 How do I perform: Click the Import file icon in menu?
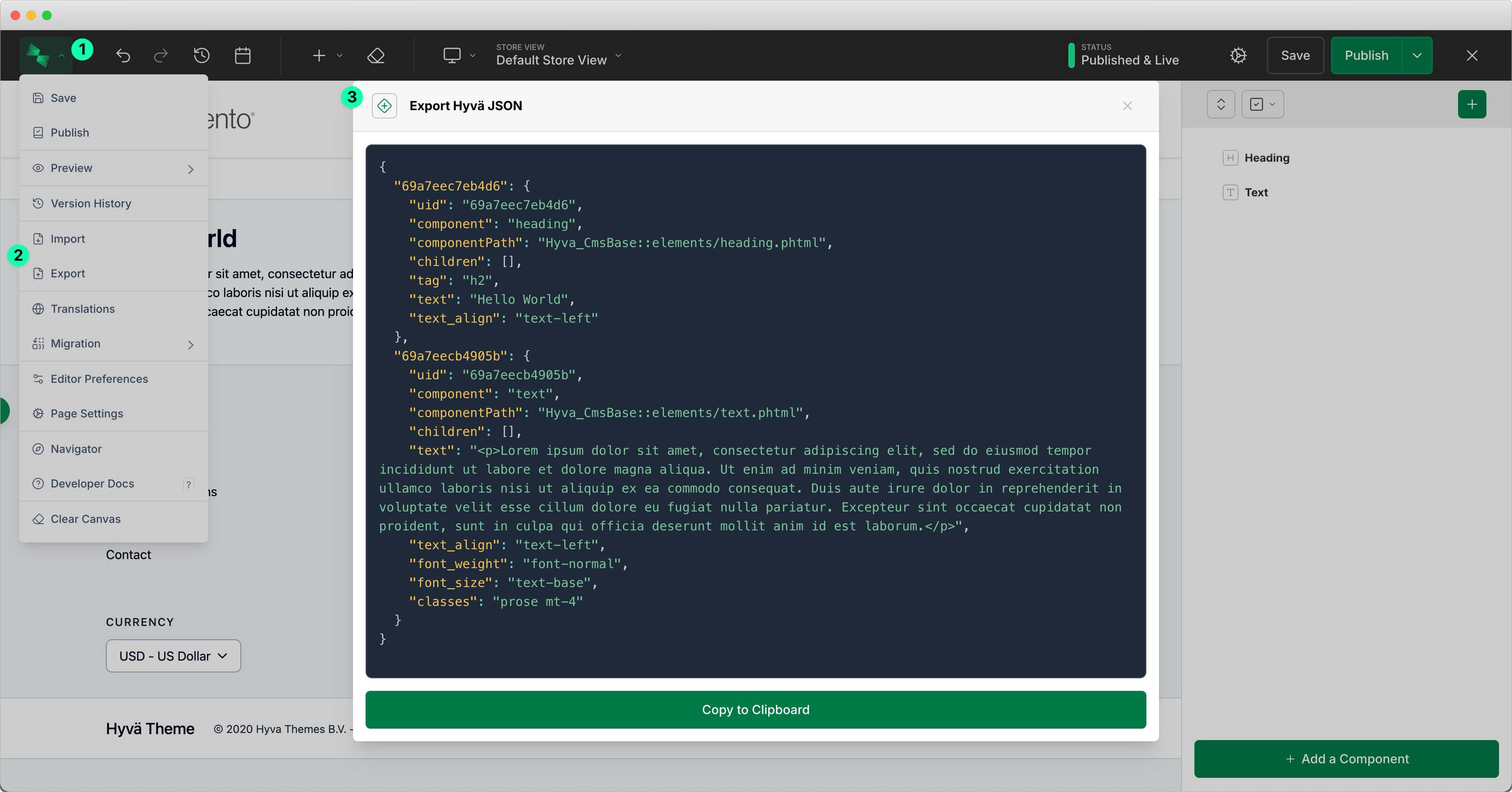[38, 239]
